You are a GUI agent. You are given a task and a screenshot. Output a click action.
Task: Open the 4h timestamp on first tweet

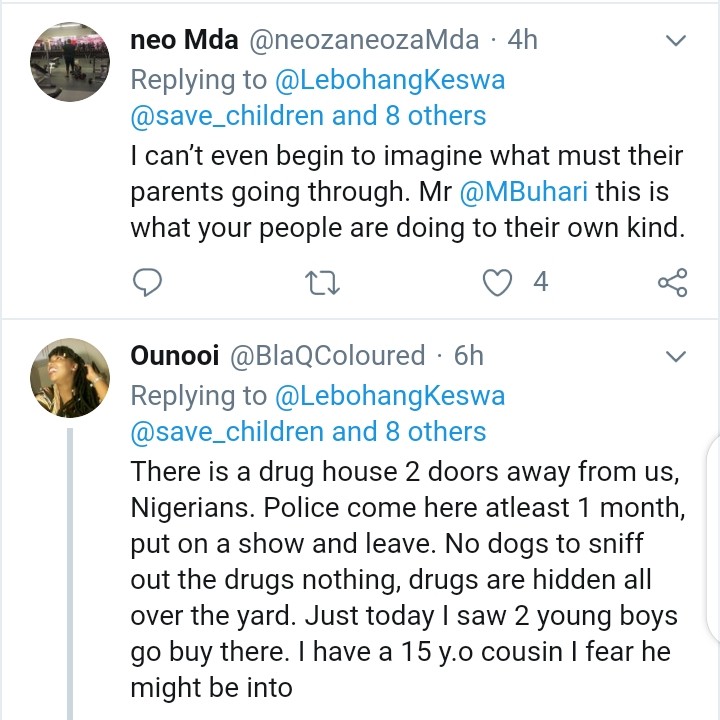(522, 39)
